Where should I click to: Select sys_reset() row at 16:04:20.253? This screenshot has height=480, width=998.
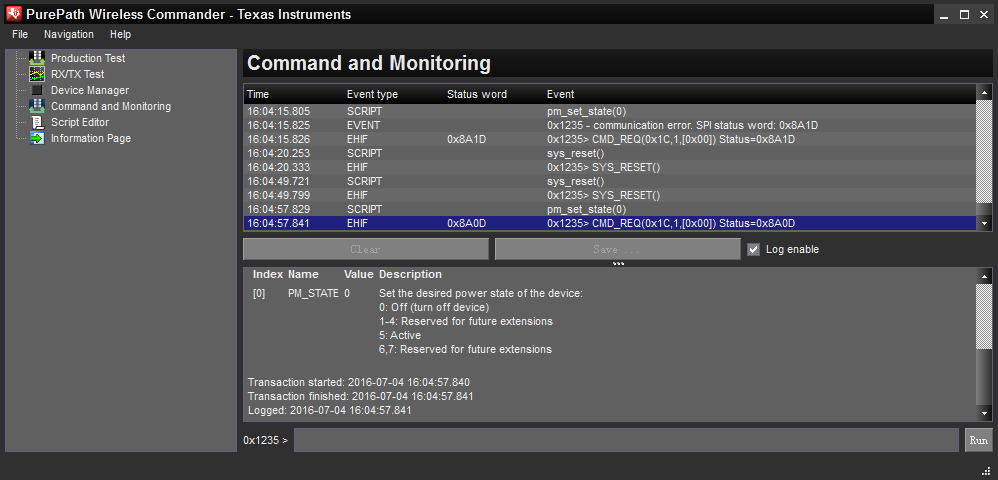click(610, 153)
